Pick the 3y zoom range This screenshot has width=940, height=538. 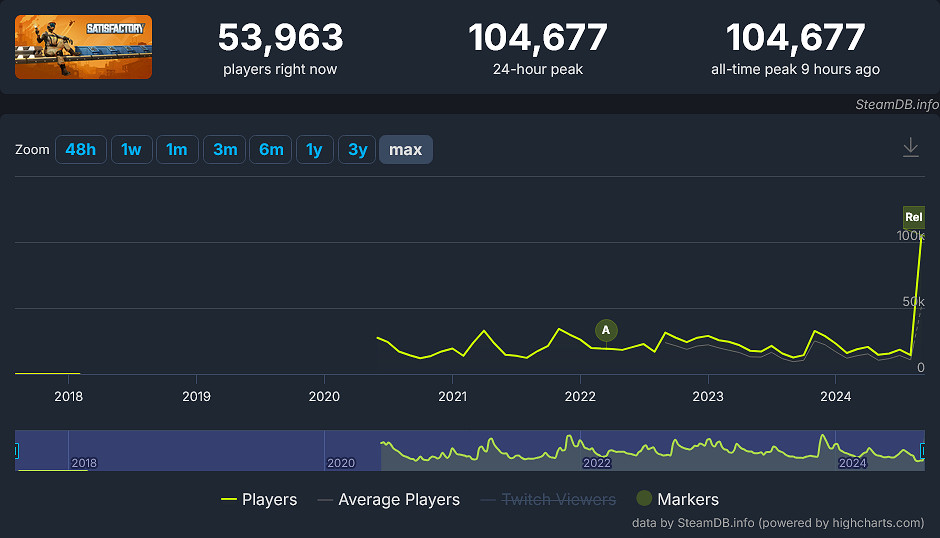tap(357, 150)
